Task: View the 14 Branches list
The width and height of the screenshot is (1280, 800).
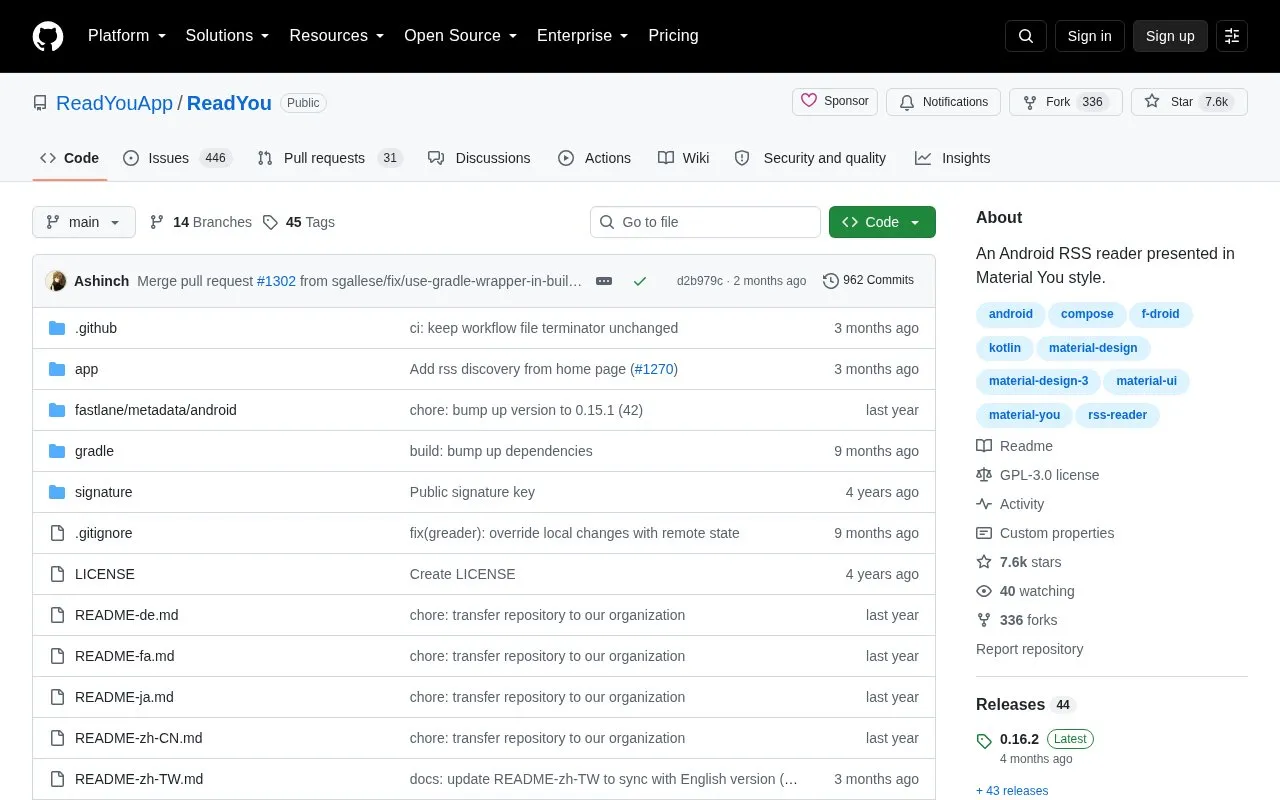Action: 200,222
